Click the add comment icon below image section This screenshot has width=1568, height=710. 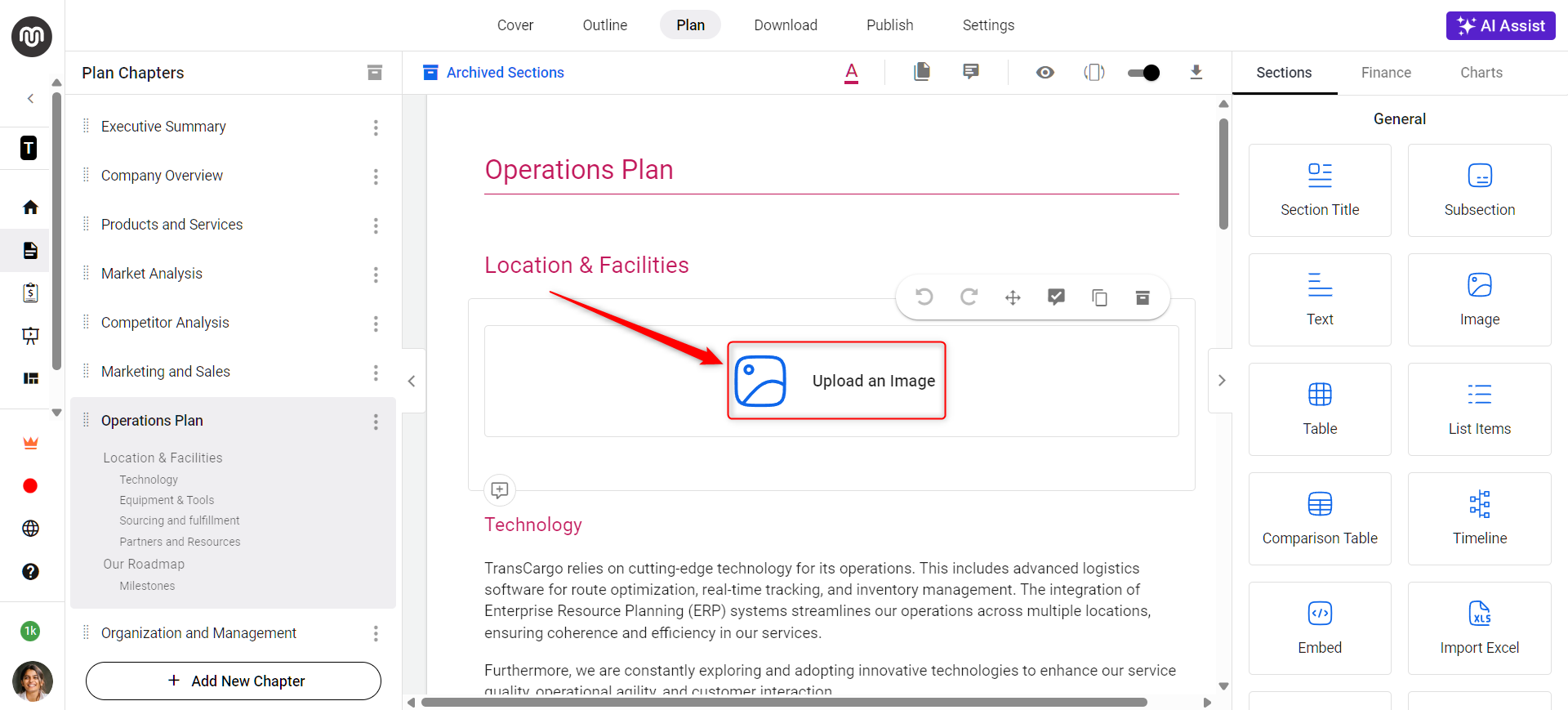tap(500, 490)
